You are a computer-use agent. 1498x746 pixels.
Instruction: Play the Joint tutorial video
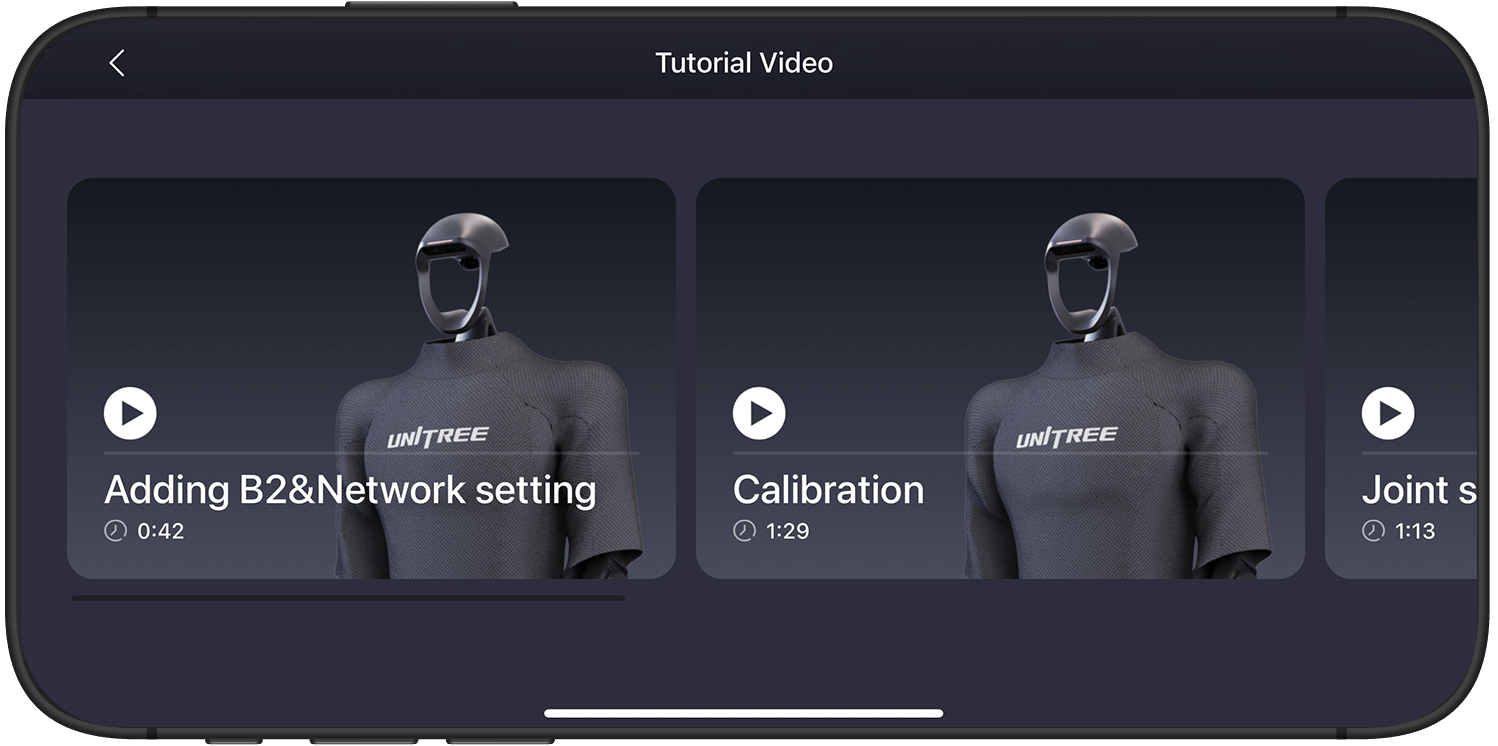(x=1388, y=413)
